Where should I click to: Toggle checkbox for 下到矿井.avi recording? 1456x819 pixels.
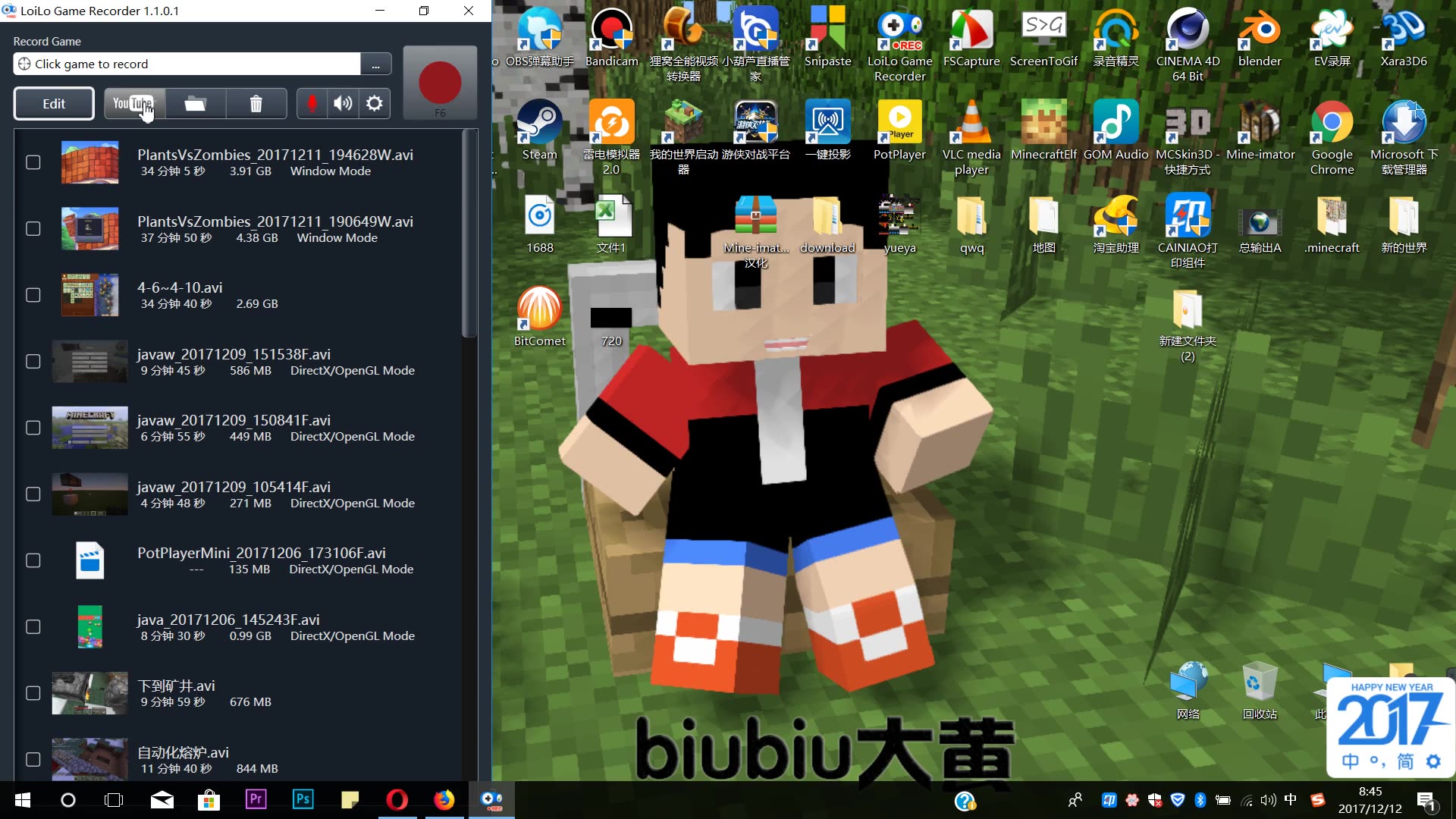tap(32, 693)
